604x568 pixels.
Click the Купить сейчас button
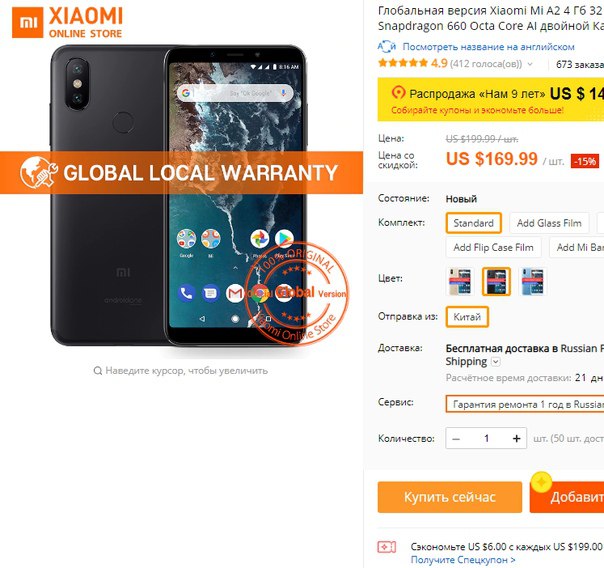(x=450, y=497)
